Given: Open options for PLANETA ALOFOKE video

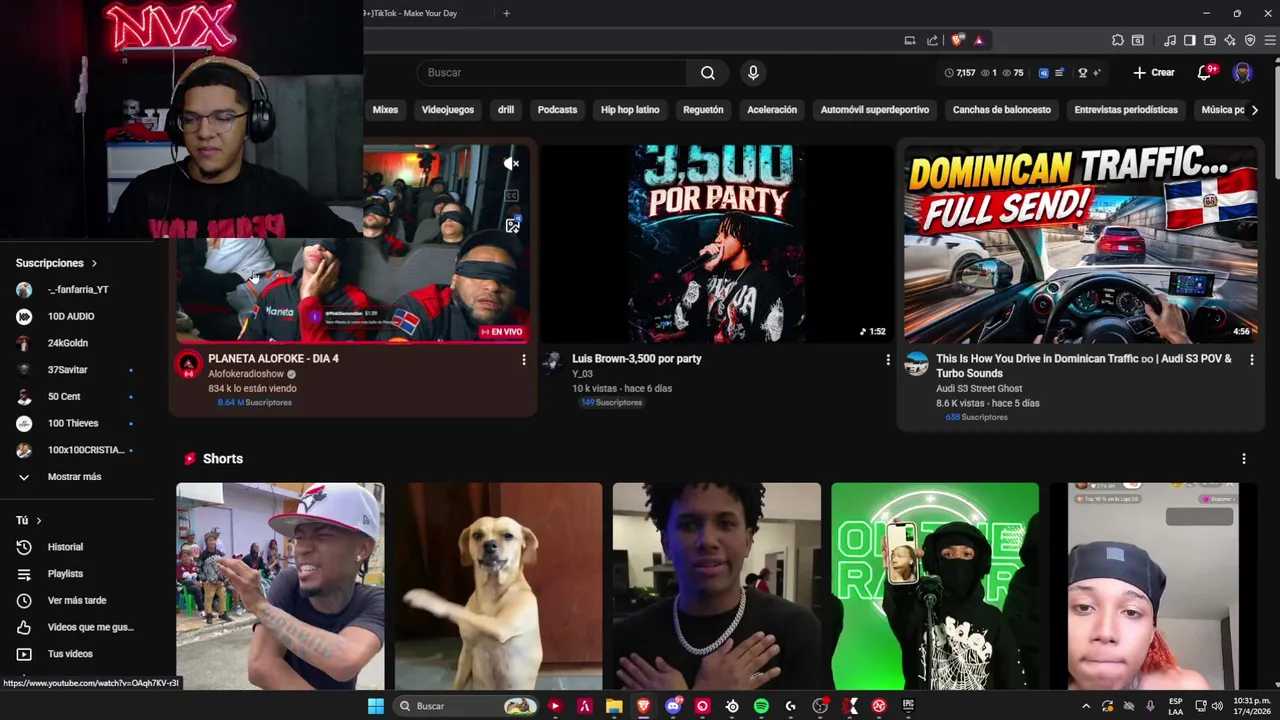Looking at the screenshot, I should [523, 359].
